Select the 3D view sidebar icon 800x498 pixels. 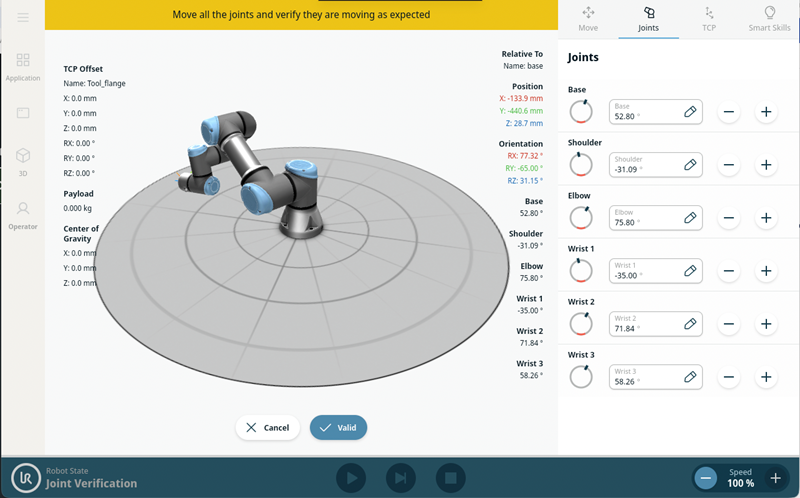point(23,160)
